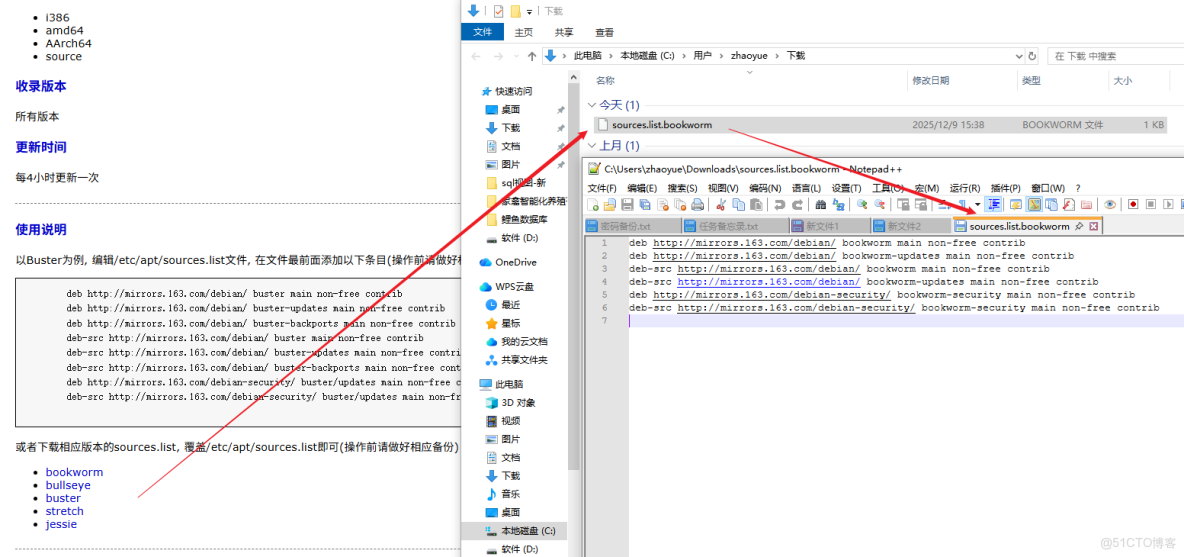The height and width of the screenshot is (557, 1184).
Task: Open the Replace toolbar icon
Action: [x=838, y=205]
